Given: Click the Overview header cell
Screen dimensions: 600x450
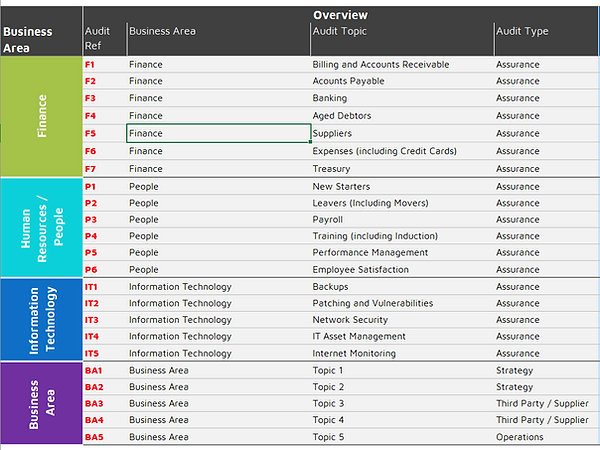Looking at the screenshot, I should click(x=341, y=15).
